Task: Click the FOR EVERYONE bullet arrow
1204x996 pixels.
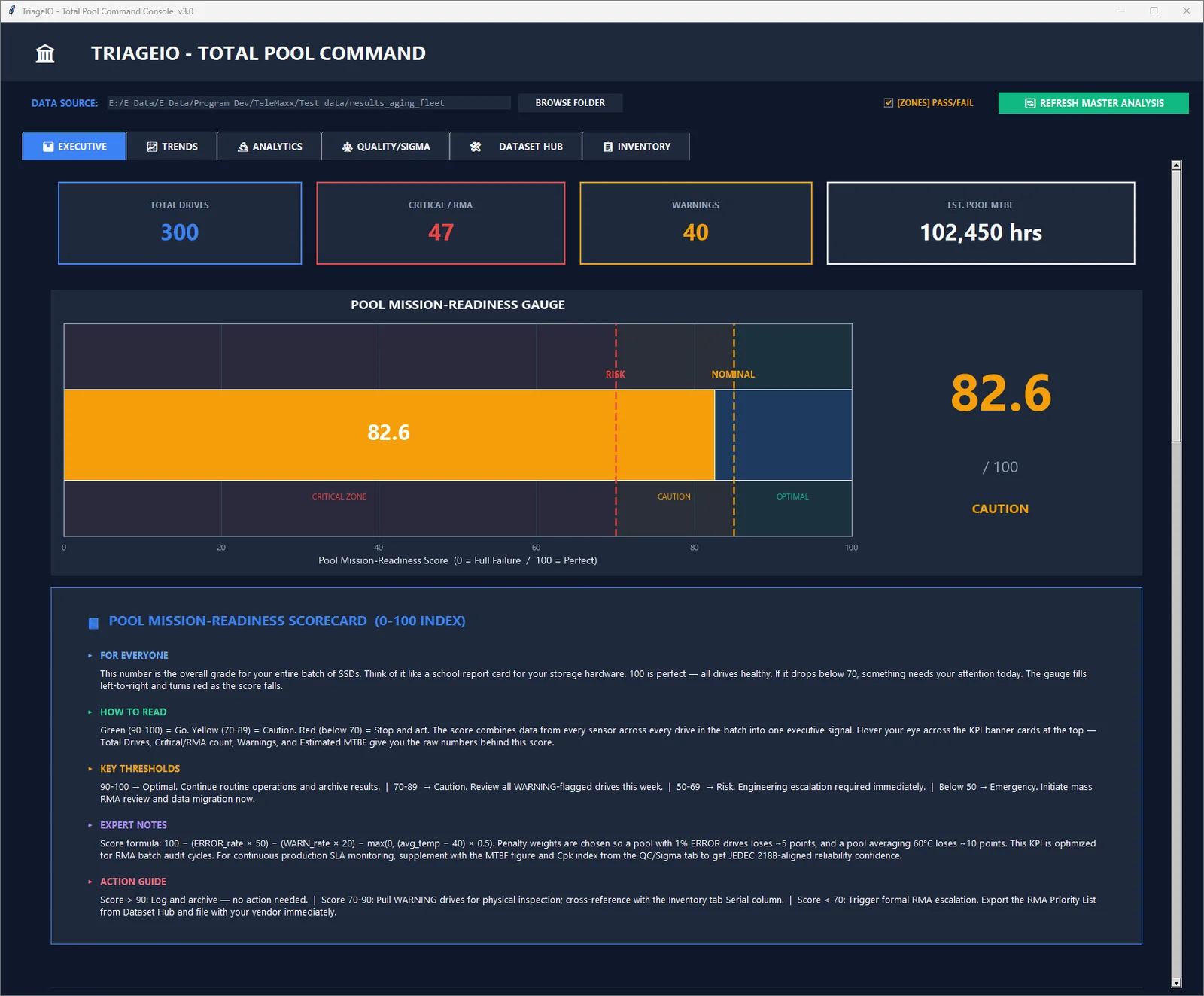Action: 90,656
